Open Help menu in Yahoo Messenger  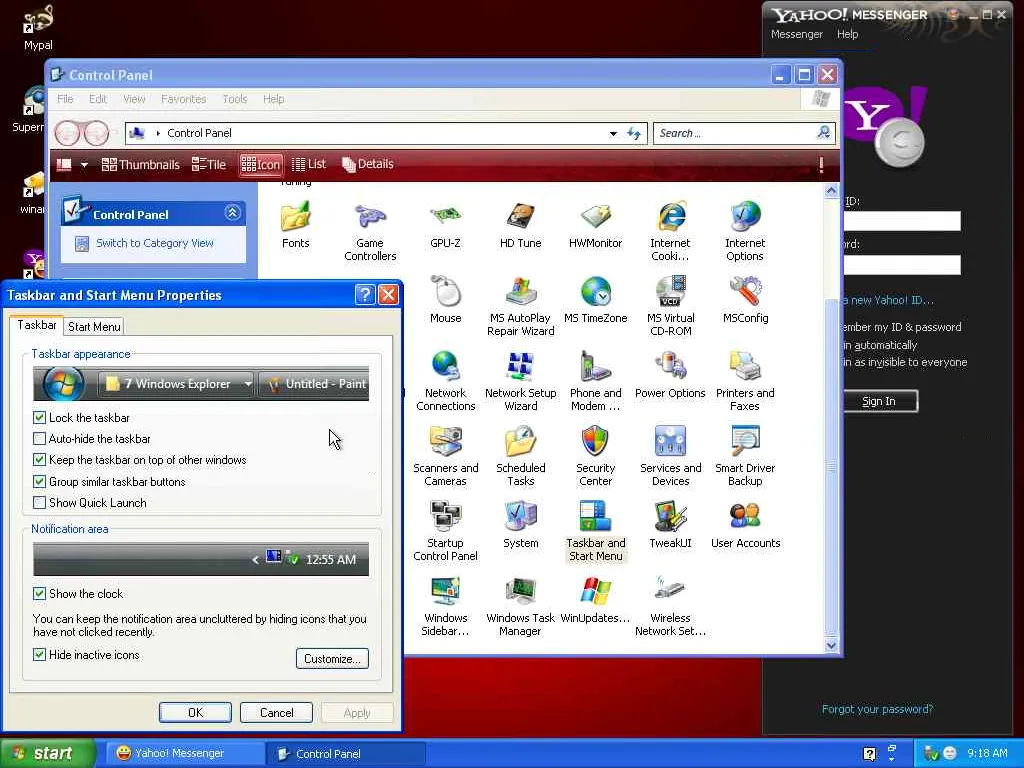pyautogui.click(x=848, y=34)
